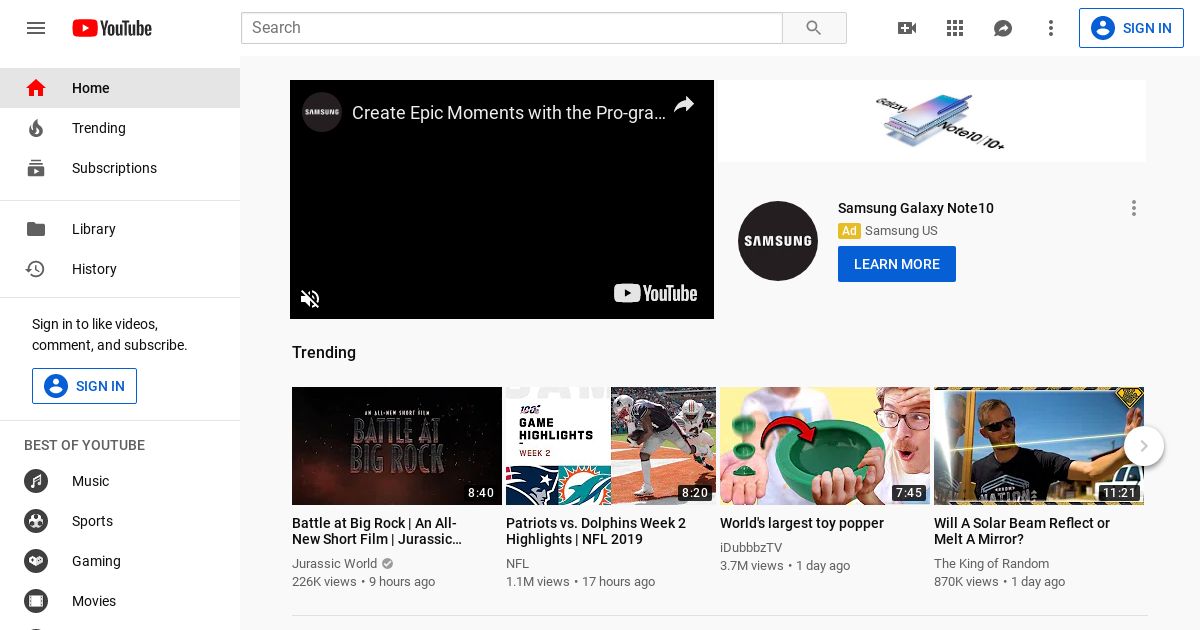Image resolution: width=1200 pixels, height=630 pixels.
Task: Open the YouTube apps grid
Action: tap(955, 28)
